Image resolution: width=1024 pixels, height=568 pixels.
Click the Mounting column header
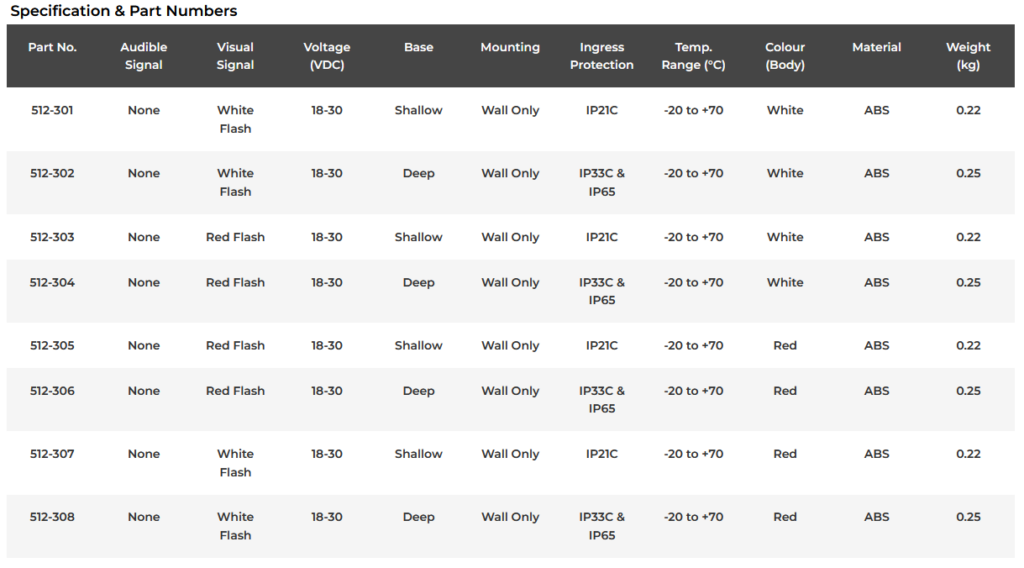pyautogui.click(x=510, y=47)
